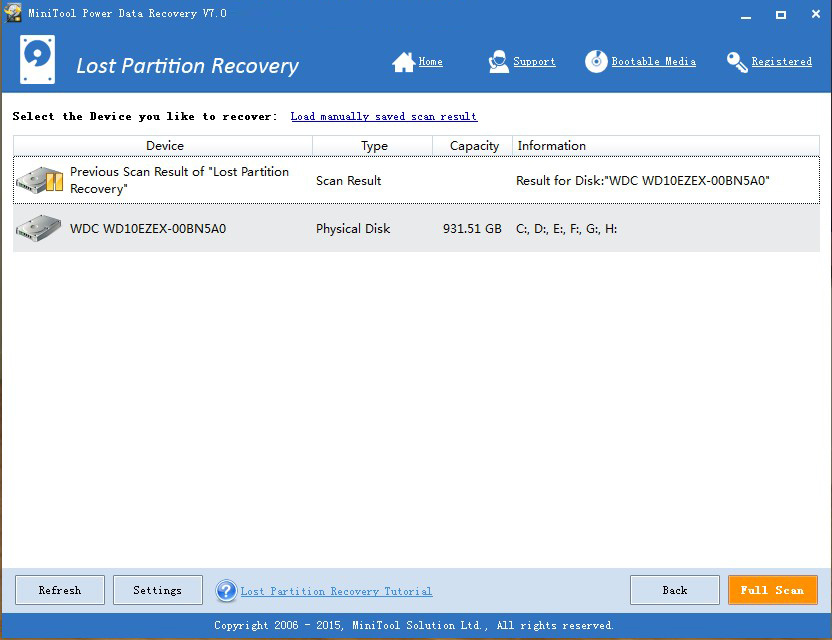Open the Settings button
The width and height of the screenshot is (832, 640).
coord(158,590)
